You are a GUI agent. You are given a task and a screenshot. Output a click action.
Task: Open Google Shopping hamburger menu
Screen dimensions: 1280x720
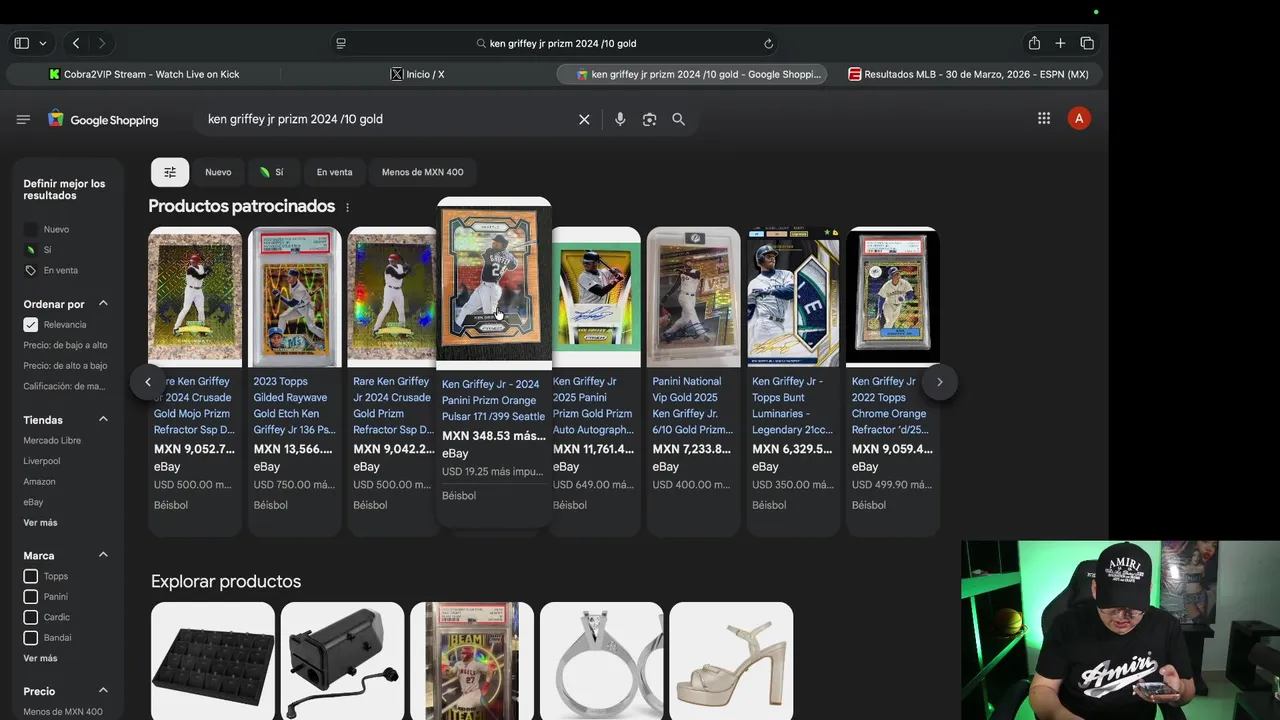click(23, 119)
